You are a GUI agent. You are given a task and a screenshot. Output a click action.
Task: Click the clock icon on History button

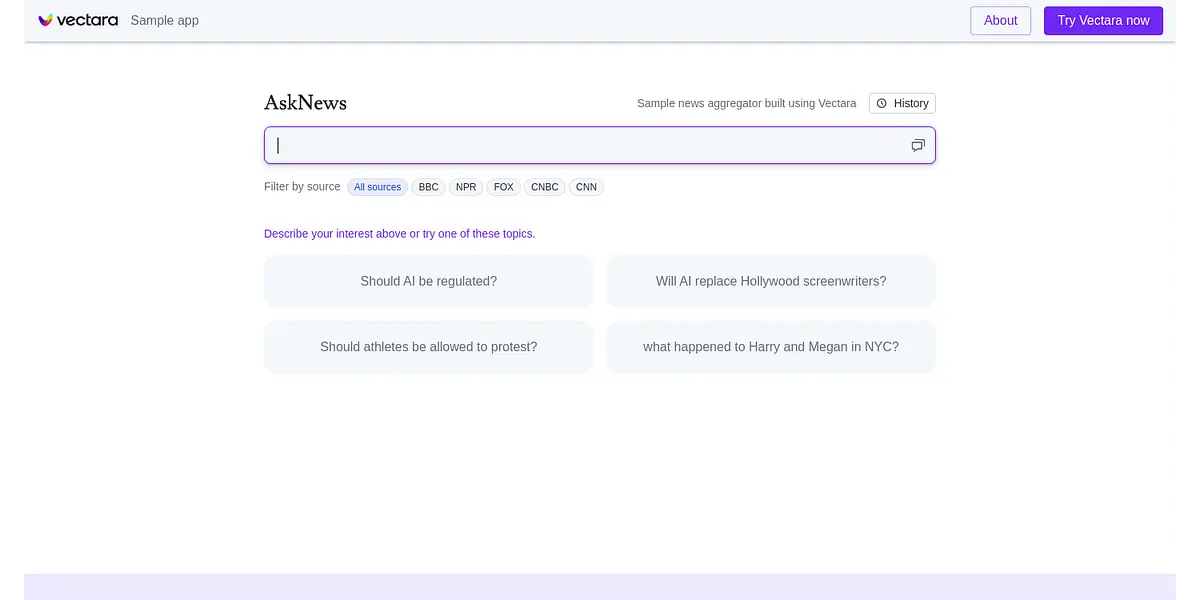coord(882,103)
